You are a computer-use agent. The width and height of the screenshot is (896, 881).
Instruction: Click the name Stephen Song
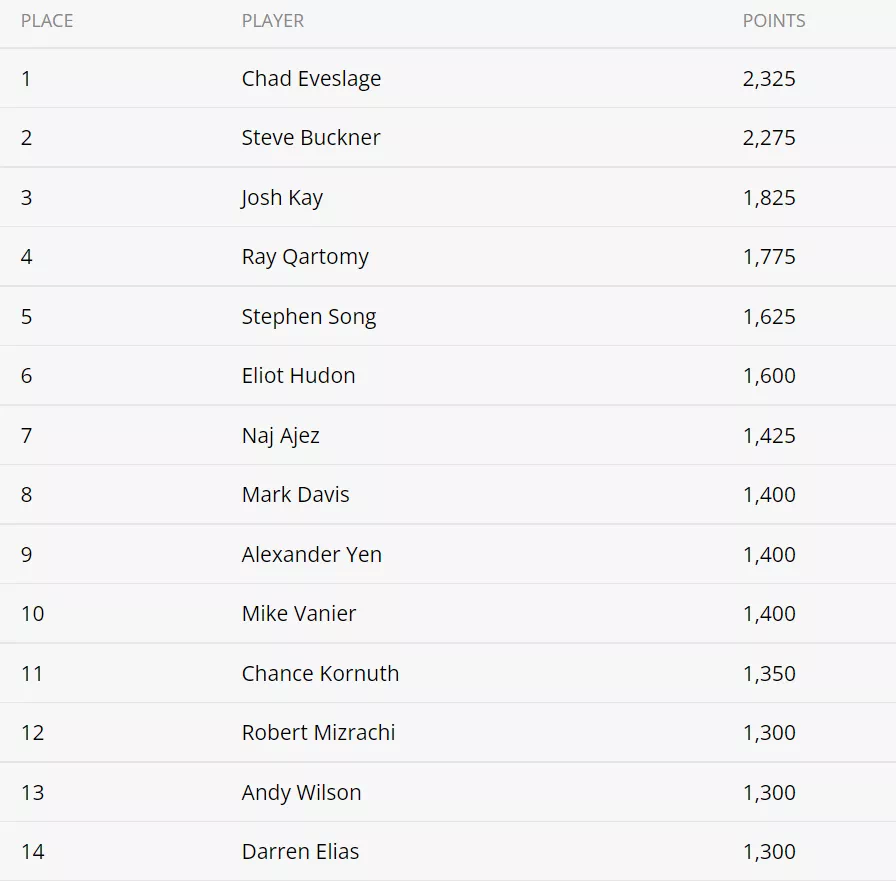(x=308, y=317)
